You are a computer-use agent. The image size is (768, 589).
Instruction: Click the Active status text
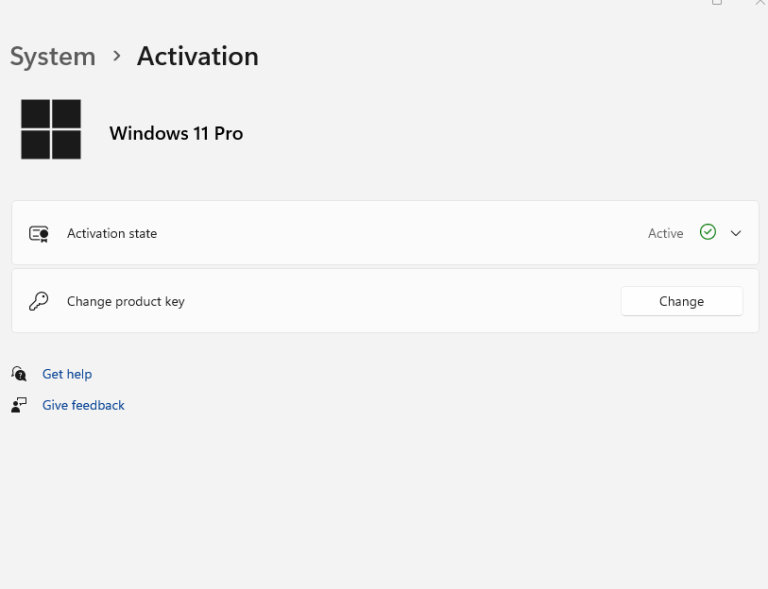tap(666, 234)
